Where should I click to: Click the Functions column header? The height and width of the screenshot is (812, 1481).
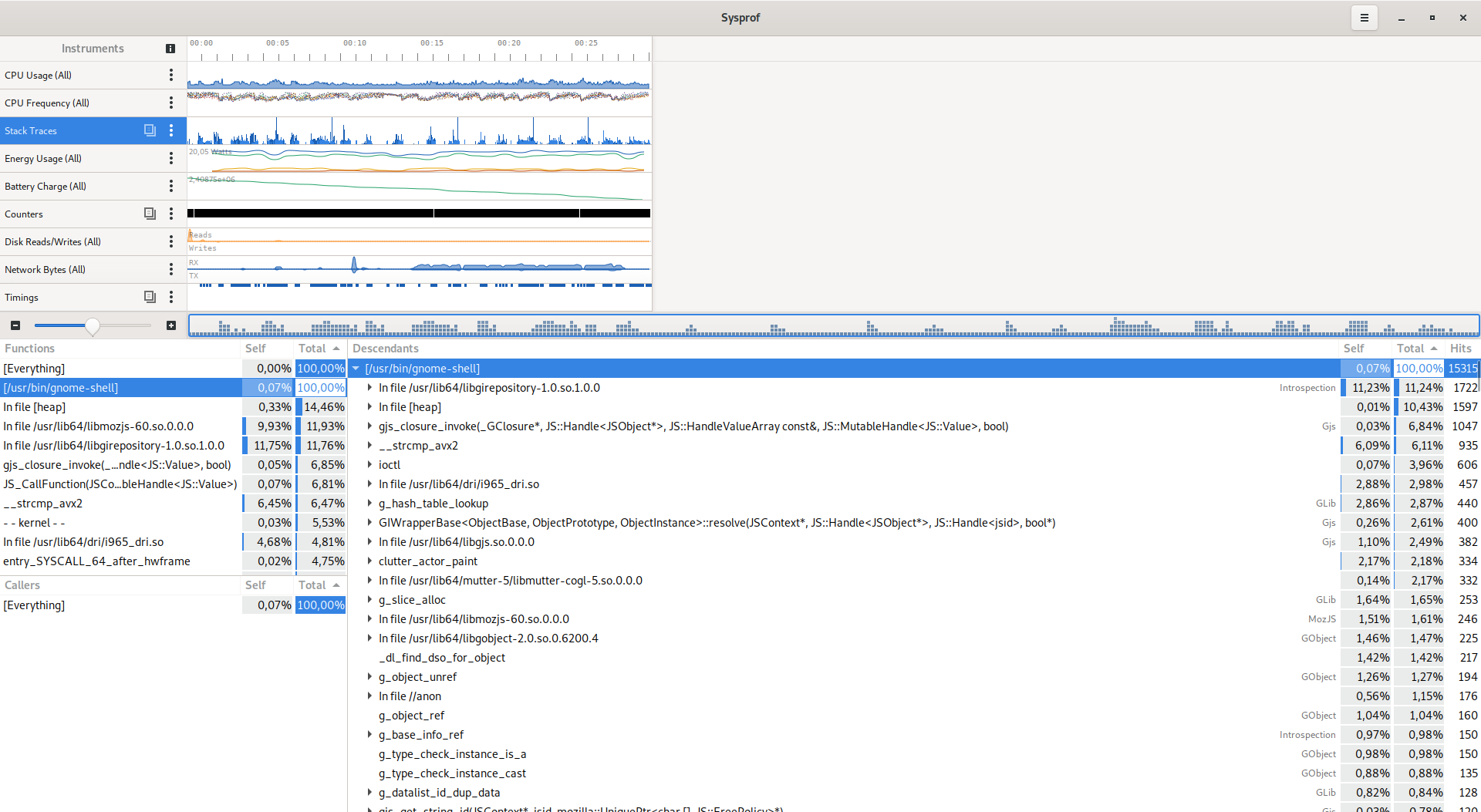click(x=121, y=349)
